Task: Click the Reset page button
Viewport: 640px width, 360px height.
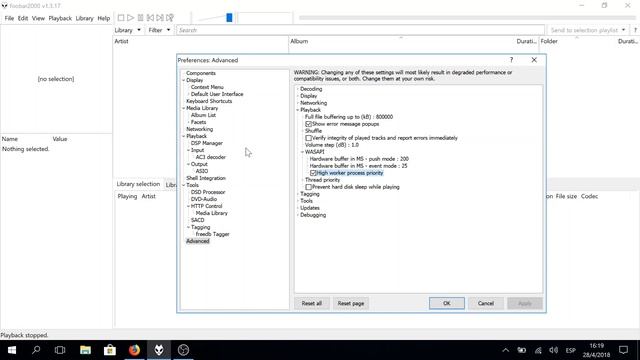Action: [x=351, y=303]
